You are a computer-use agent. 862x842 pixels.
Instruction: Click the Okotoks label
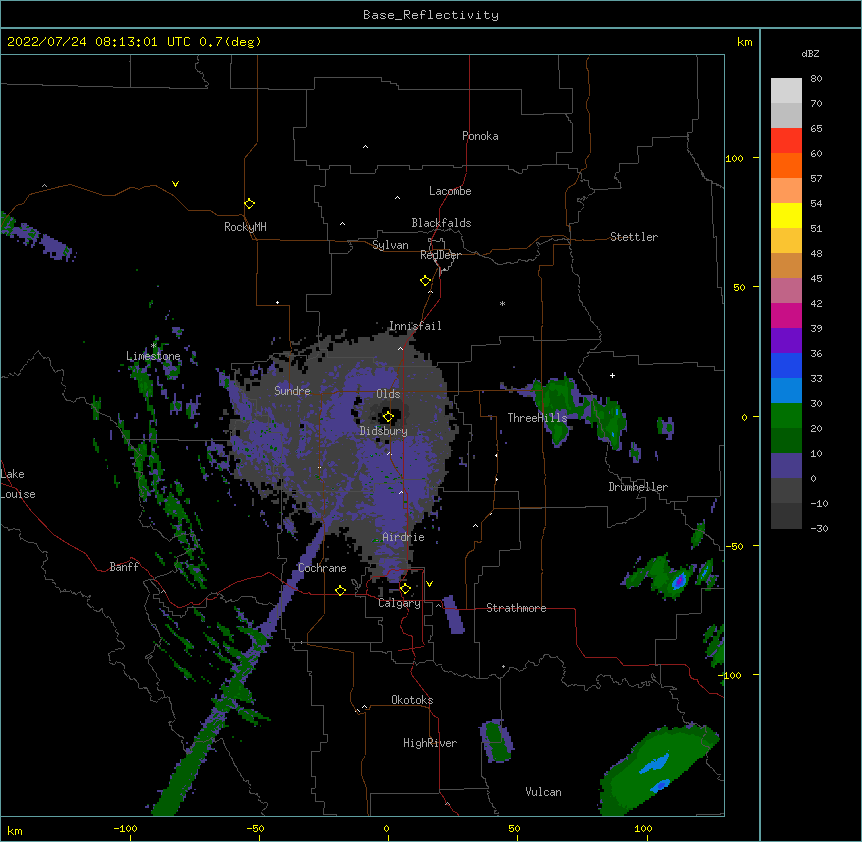click(x=412, y=700)
